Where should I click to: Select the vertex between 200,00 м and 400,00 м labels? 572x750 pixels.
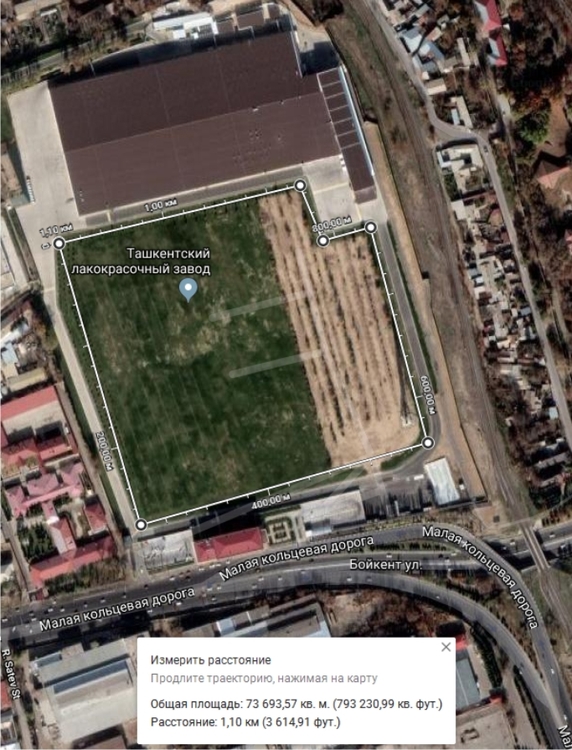[141, 525]
